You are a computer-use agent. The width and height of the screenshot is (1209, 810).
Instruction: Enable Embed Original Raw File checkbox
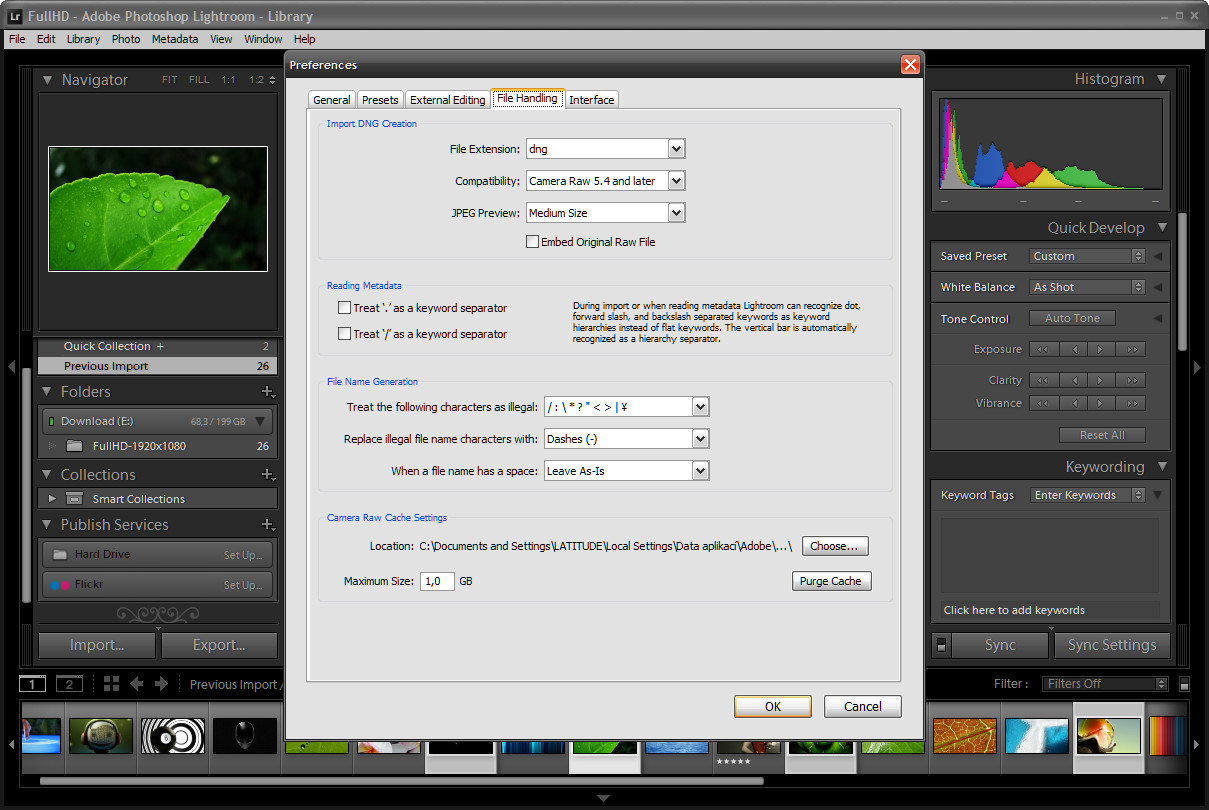click(x=532, y=242)
